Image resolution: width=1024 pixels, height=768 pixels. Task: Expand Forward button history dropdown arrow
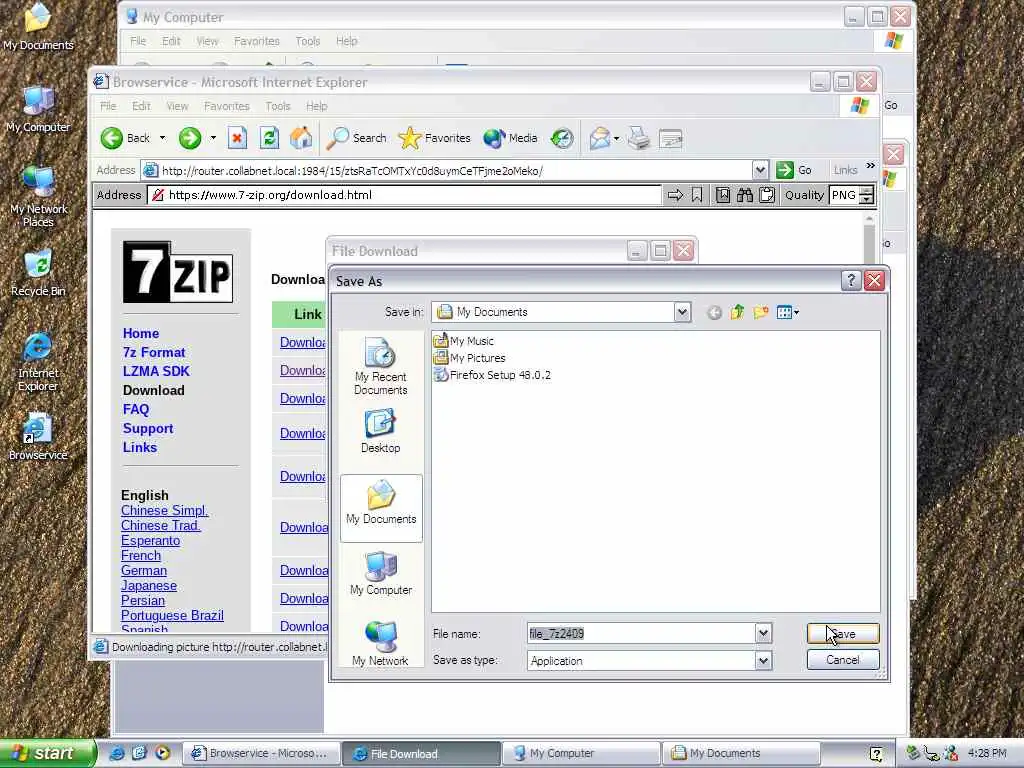coord(213,138)
